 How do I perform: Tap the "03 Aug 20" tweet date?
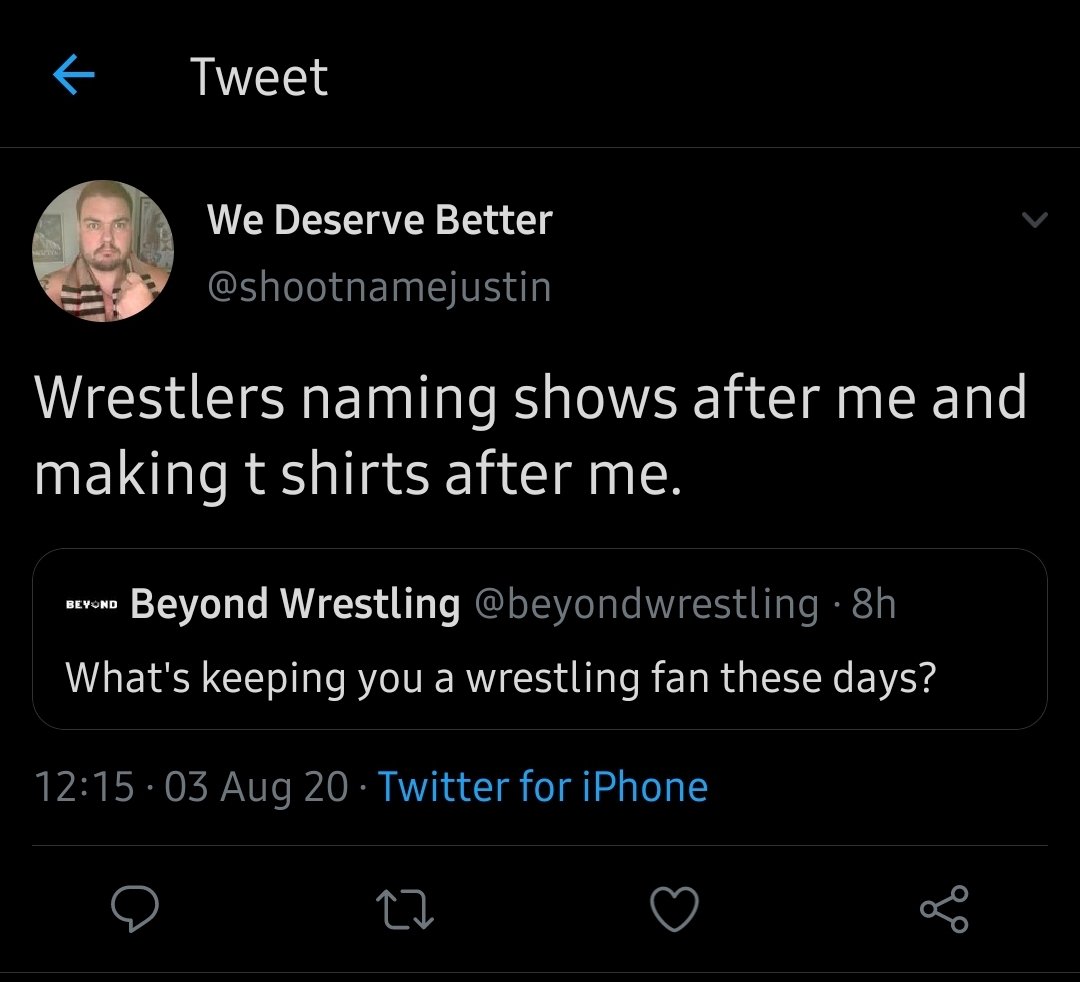point(256,787)
